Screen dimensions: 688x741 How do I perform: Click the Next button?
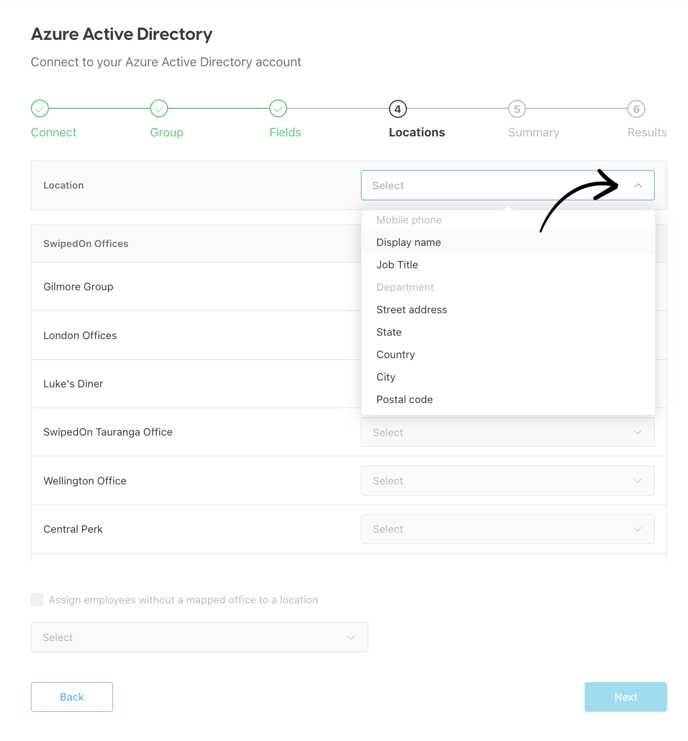(626, 697)
